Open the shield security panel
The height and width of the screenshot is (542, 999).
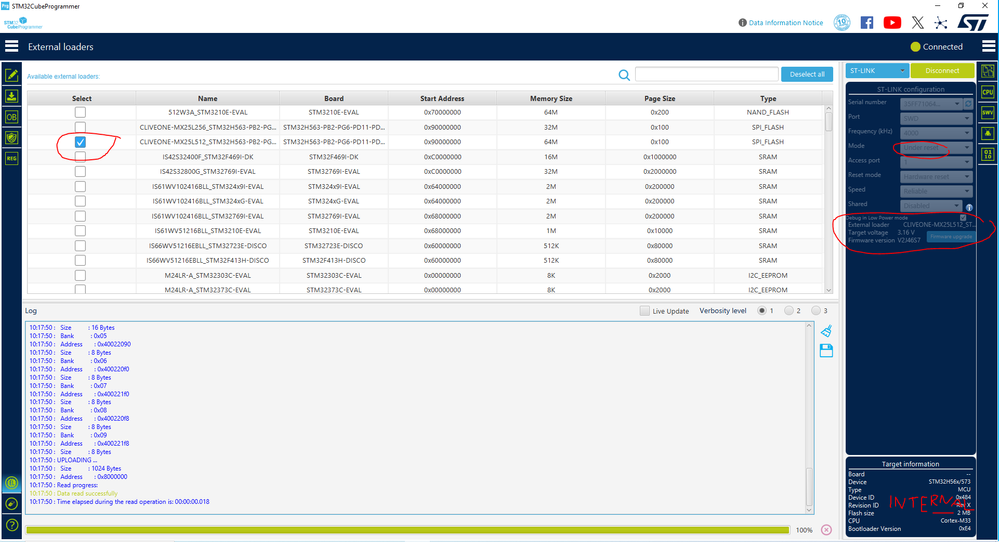click(x=11, y=138)
